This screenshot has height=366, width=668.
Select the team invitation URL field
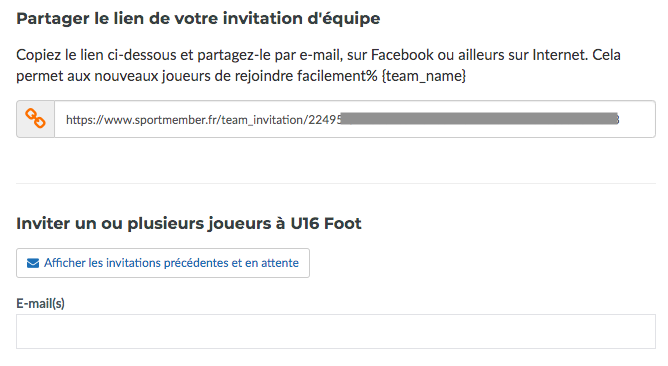point(354,119)
